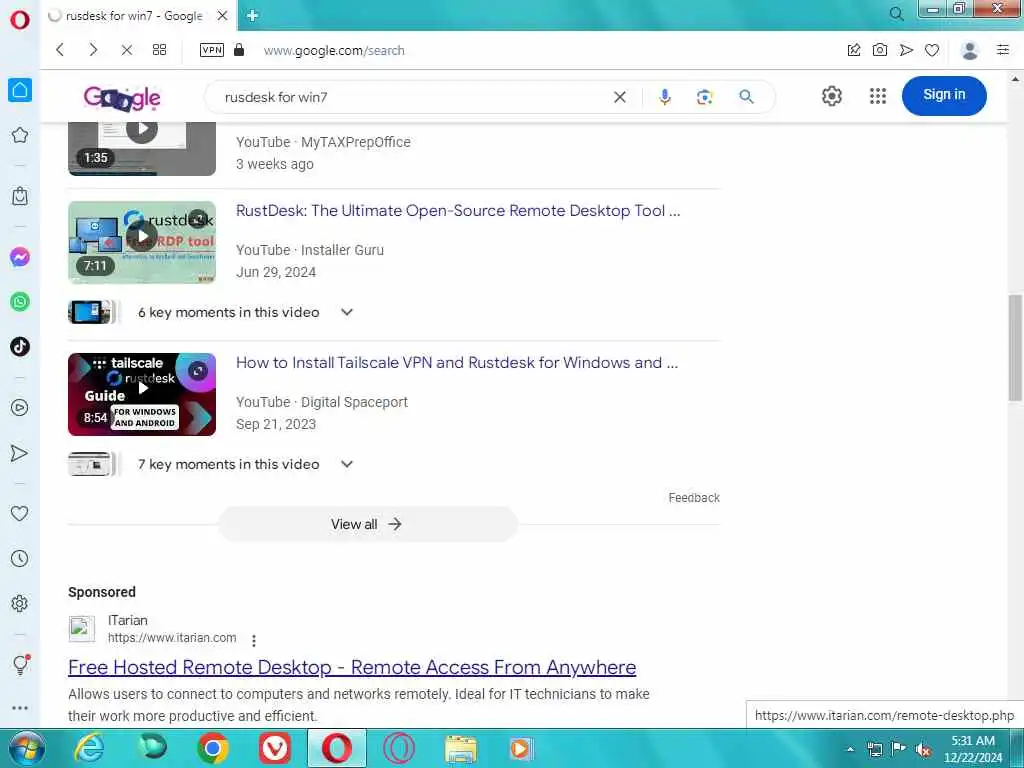The image size is (1024, 768).
Task: Open sidebar Settings gear icon
Action: [20, 603]
